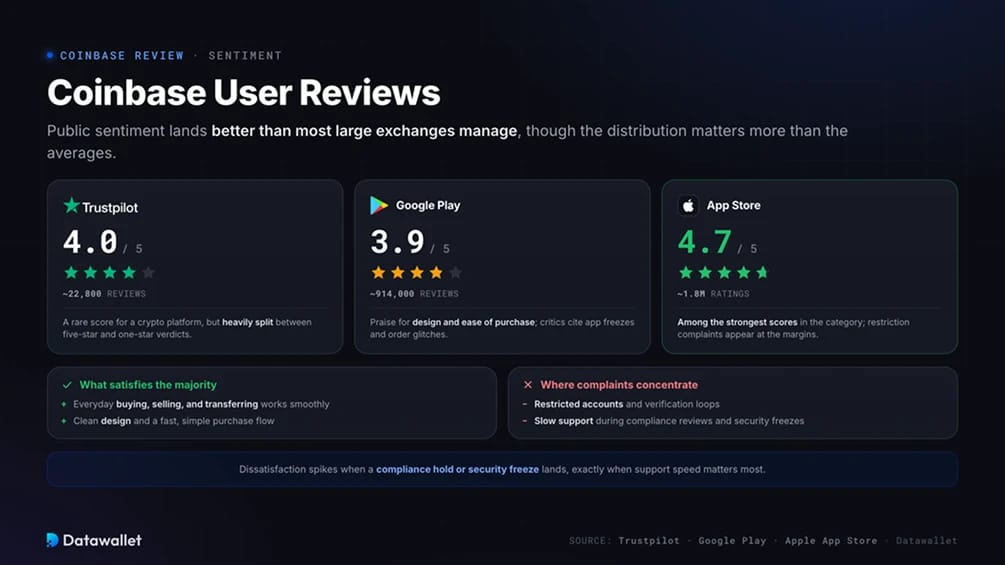Click the 'Restricted accounts' bullet
The width and height of the screenshot is (1005, 565).
coord(627,404)
